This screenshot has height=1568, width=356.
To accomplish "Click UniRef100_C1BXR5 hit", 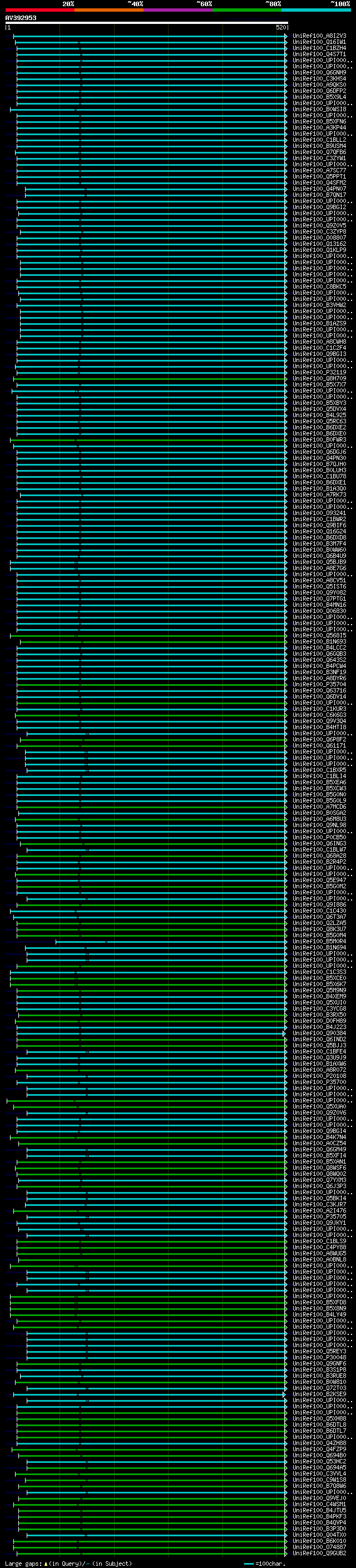I will click(x=319, y=770).
